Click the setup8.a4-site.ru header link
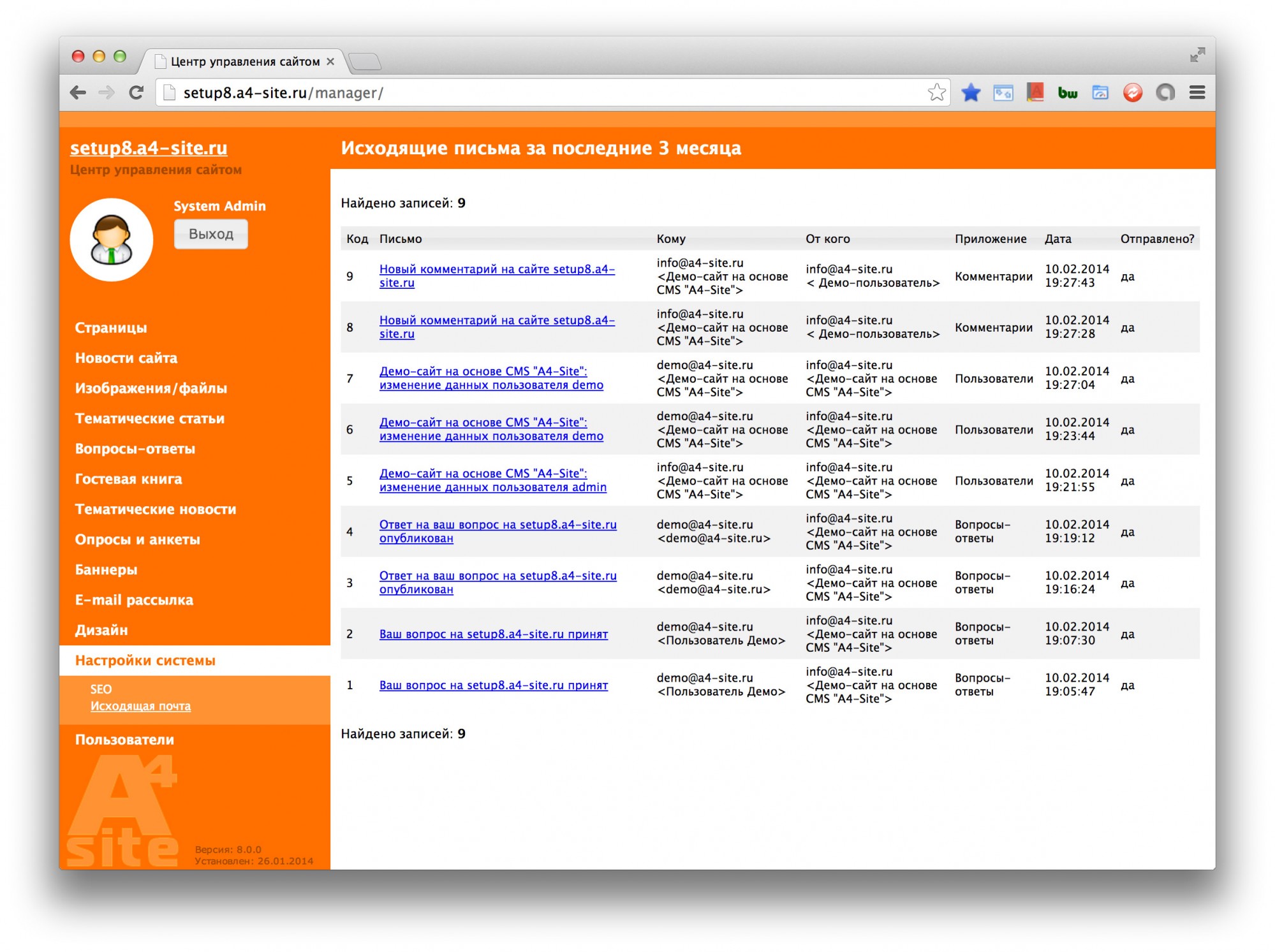 149,148
